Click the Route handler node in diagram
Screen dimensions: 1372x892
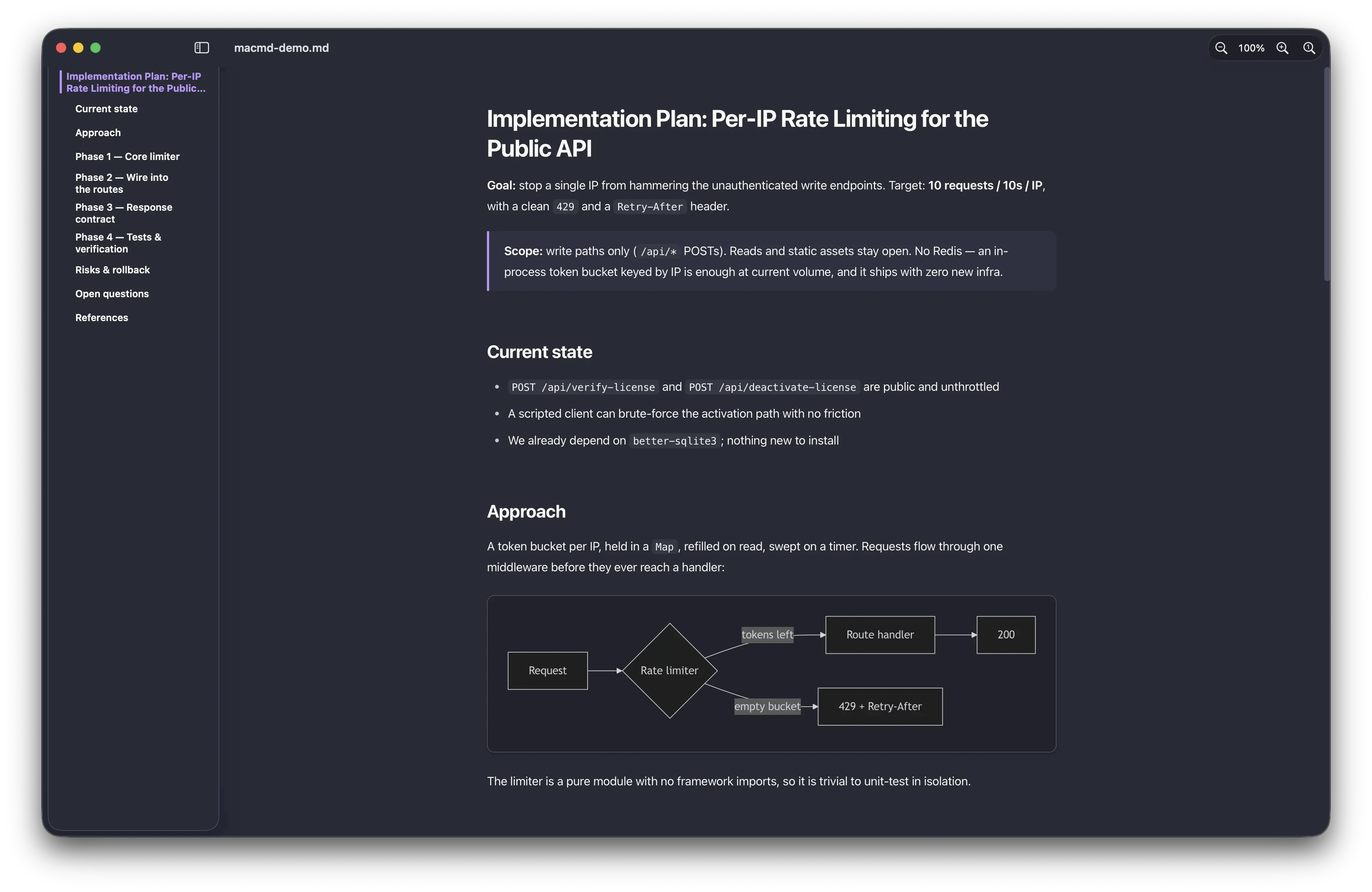[x=880, y=635]
